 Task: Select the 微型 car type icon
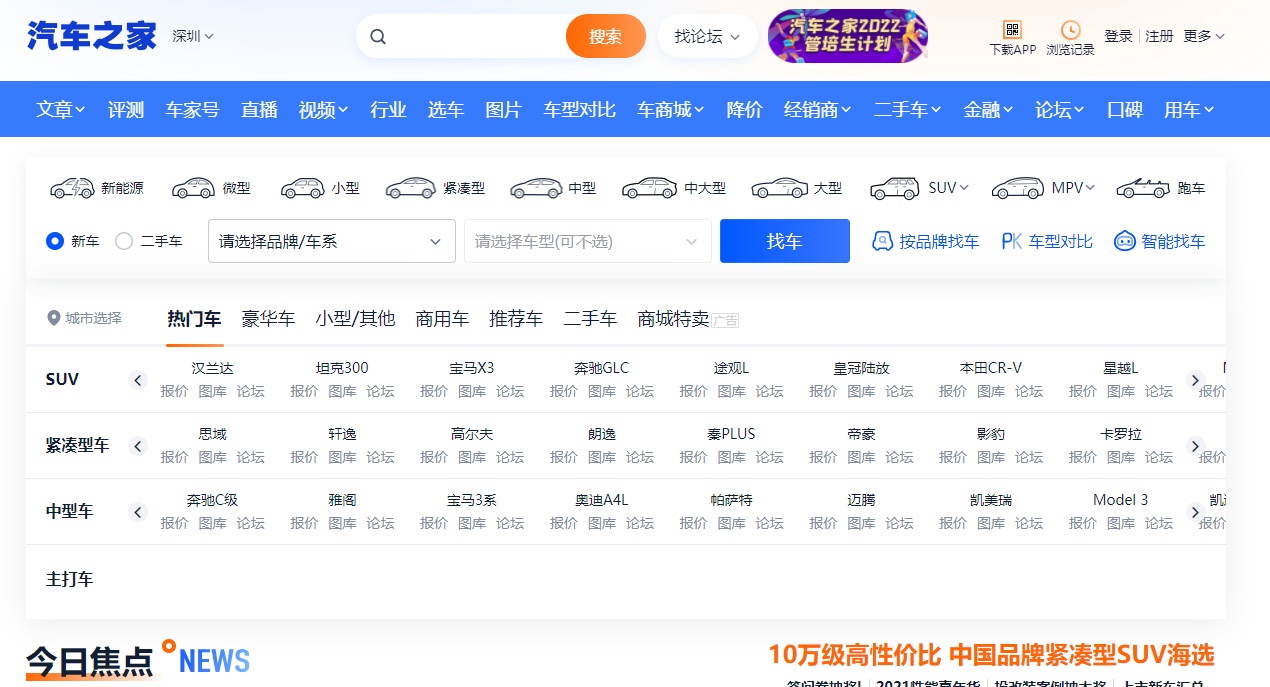pos(193,188)
